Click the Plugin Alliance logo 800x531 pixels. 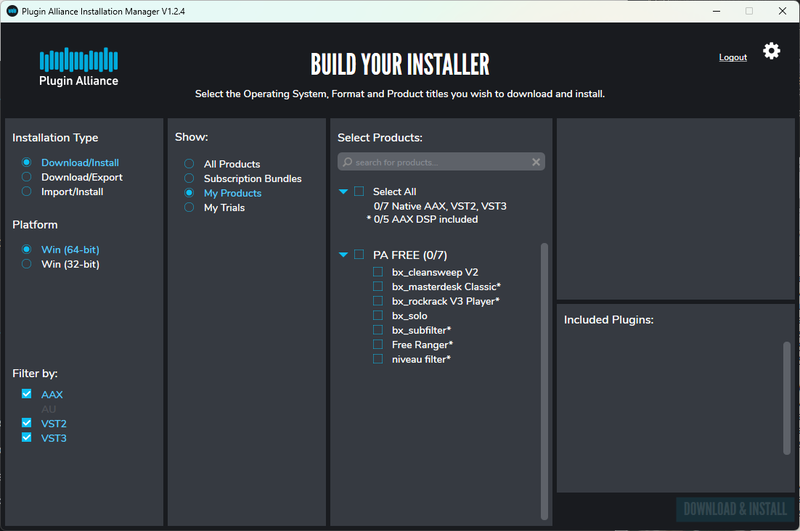coord(79,67)
